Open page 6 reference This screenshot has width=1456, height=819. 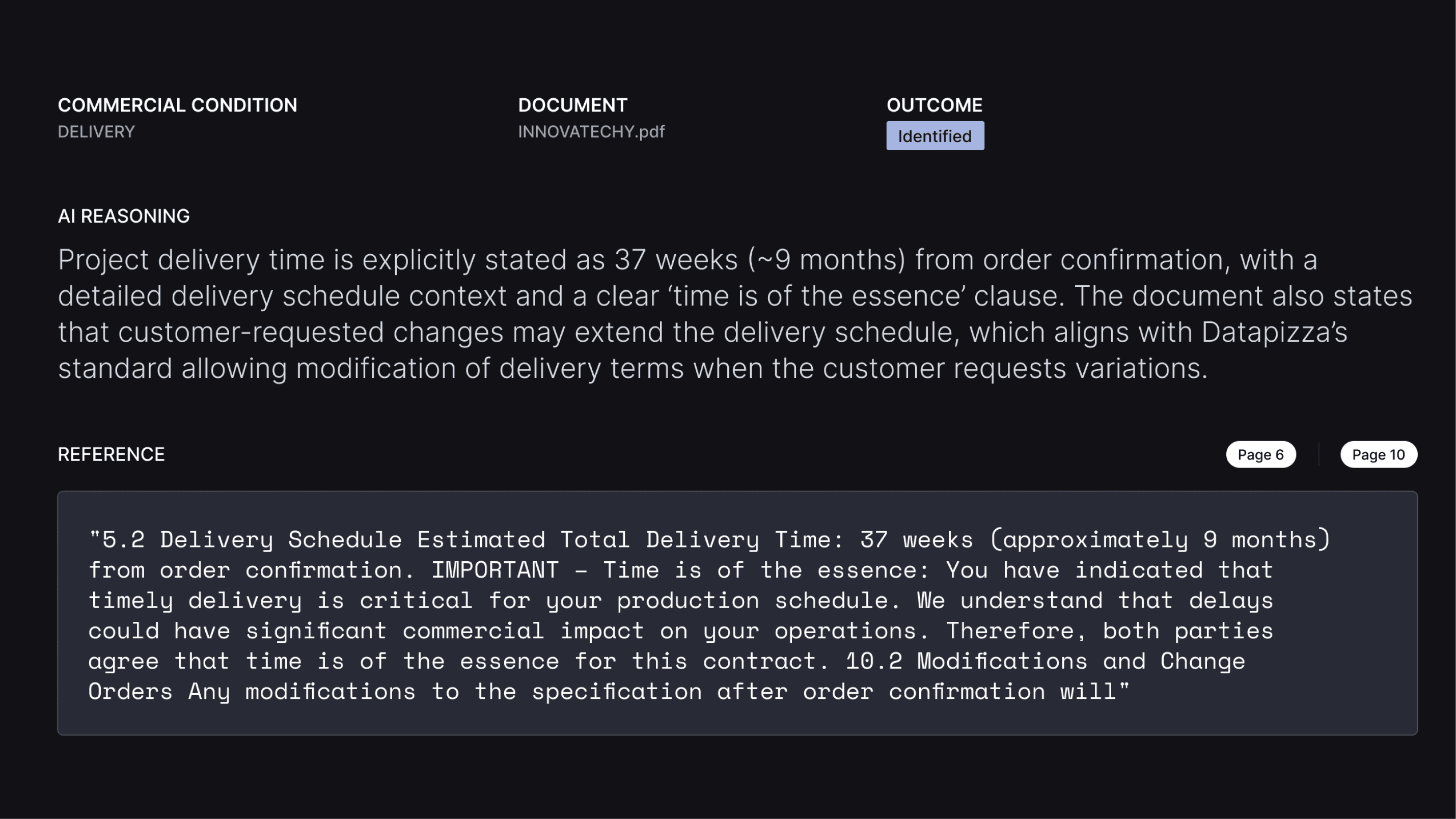tap(1261, 454)
